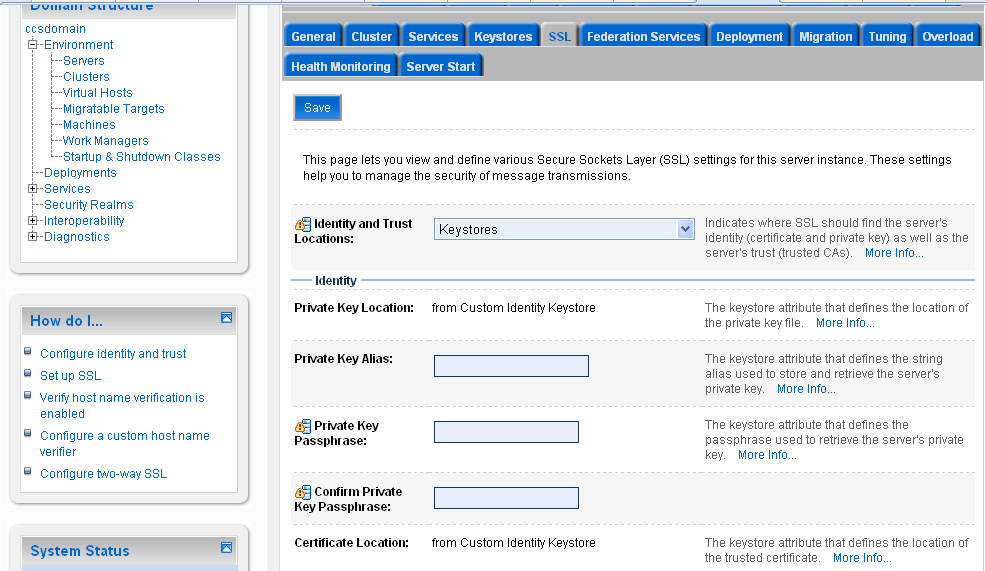Click the Confirm Private Key Passphrase warning icon

(303, 492)
